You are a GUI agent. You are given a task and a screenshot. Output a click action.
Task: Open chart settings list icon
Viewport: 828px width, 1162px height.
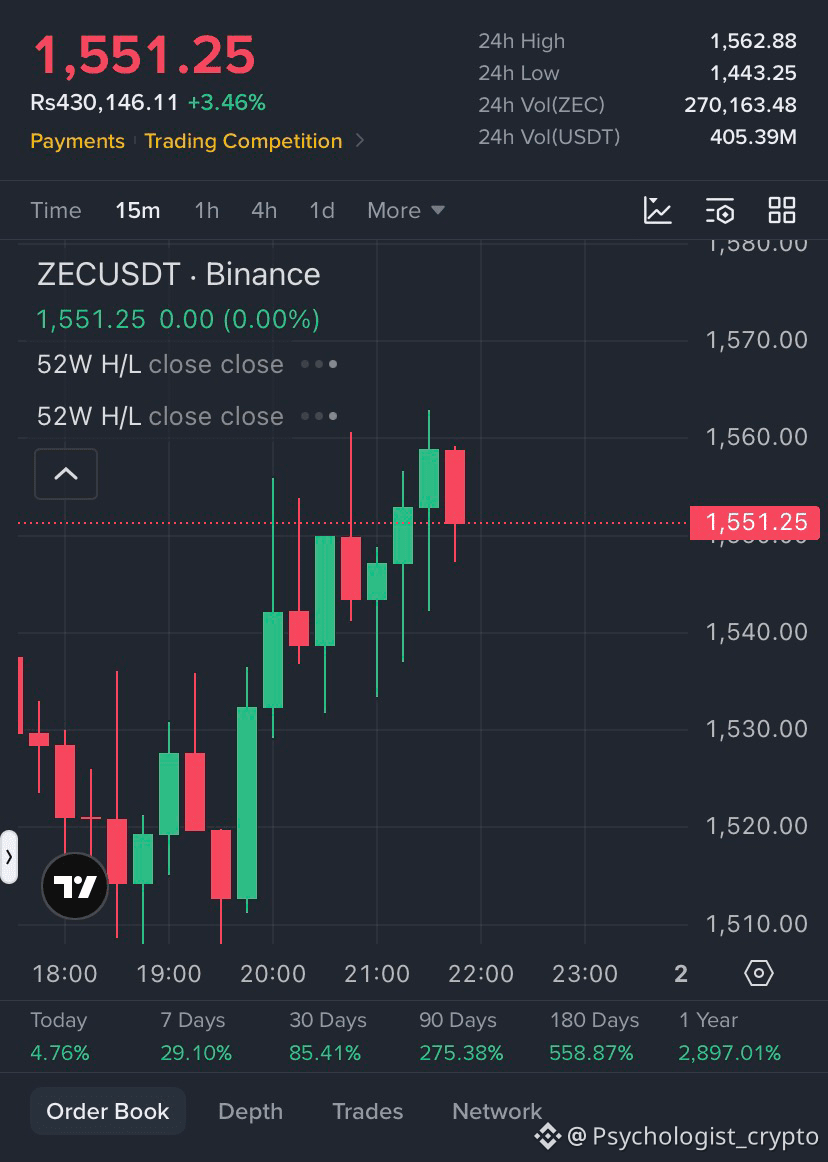719,210
